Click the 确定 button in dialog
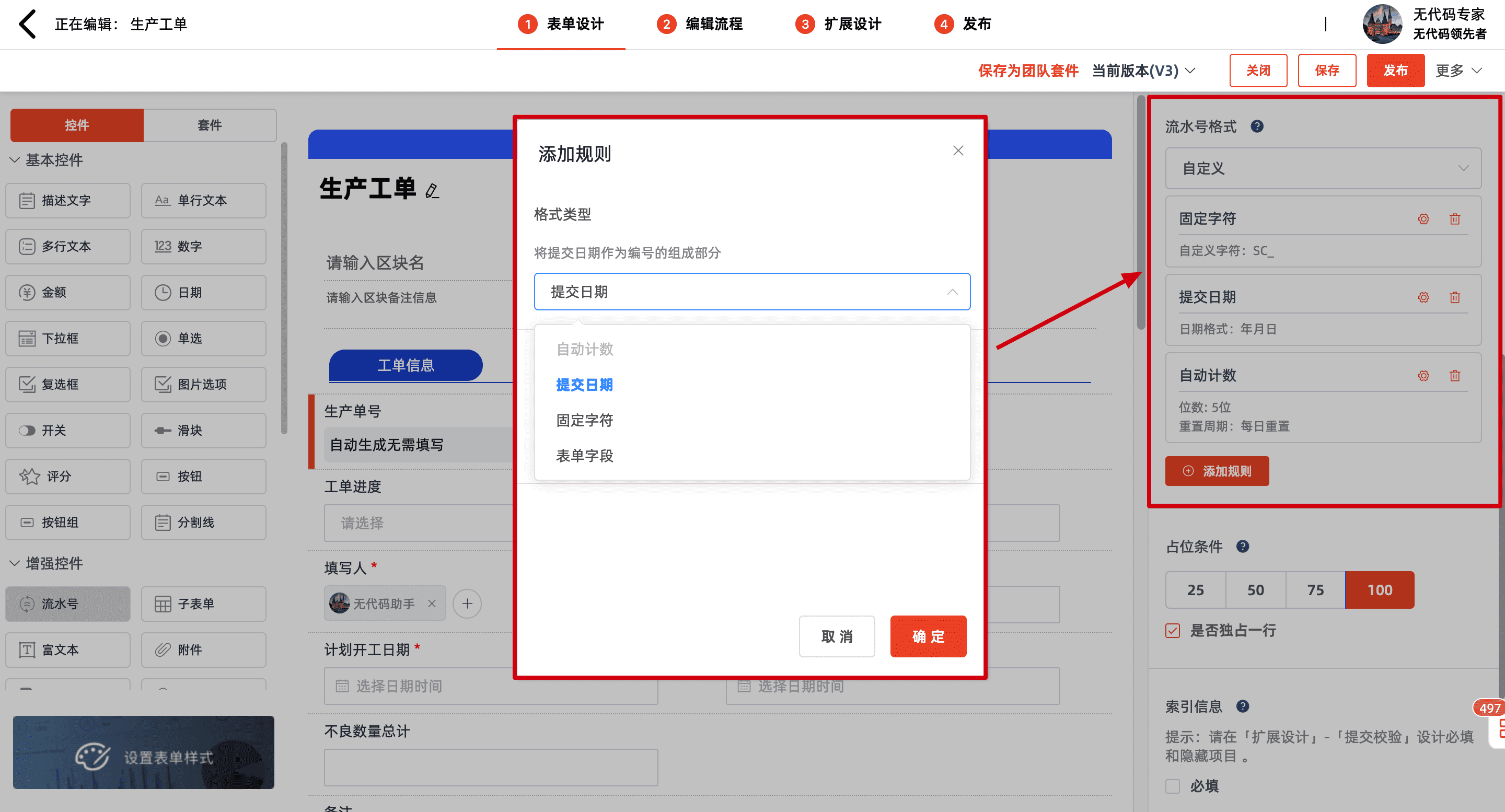Viewport: 1505px width, 812px height. pos(928,636)
